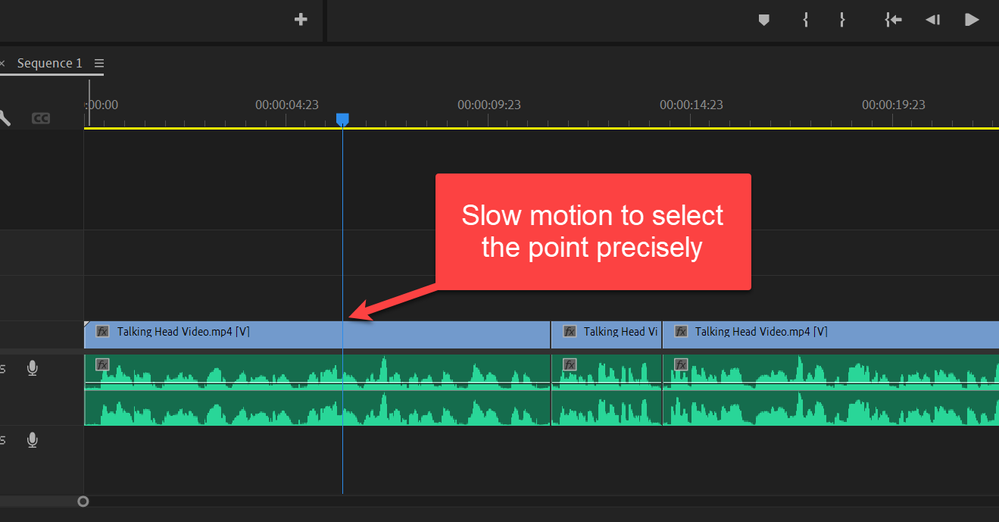This screenshot has height=522, width=999.
Task: Enable voice-over record on upper audio track
Action: pos(33,369)
